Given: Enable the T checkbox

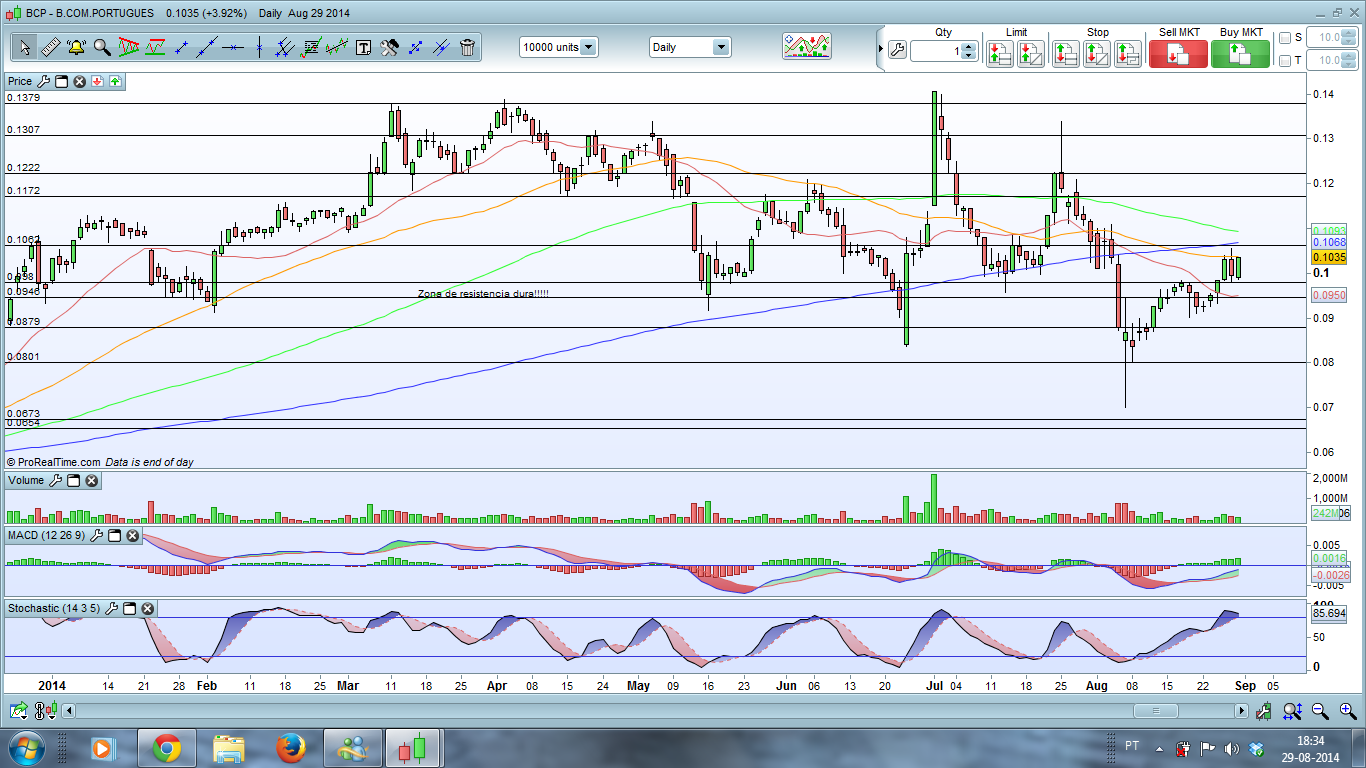Looking at the screenshot, I should pyautogui.click(x=1285, y=61).
